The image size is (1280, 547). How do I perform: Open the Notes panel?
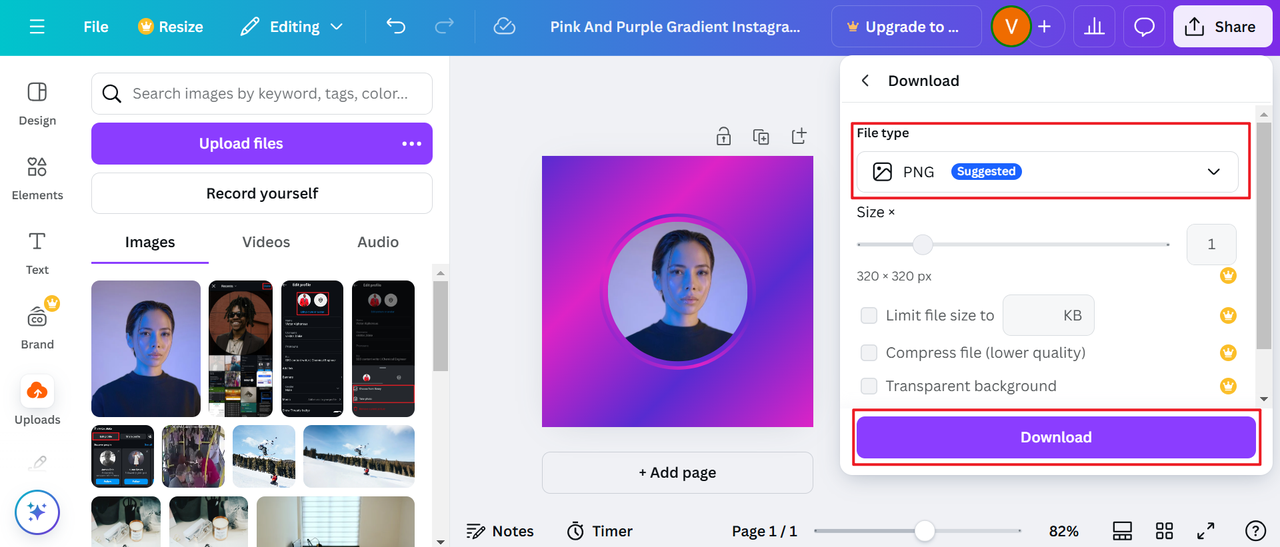point(500,531)
